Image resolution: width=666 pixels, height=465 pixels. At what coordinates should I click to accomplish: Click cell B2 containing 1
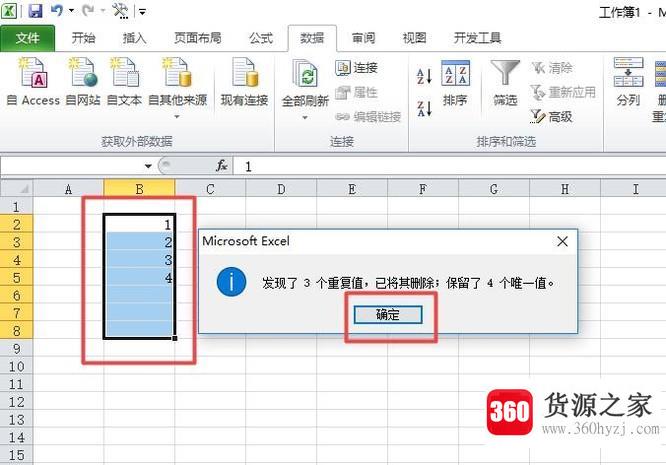coord(139,224)
